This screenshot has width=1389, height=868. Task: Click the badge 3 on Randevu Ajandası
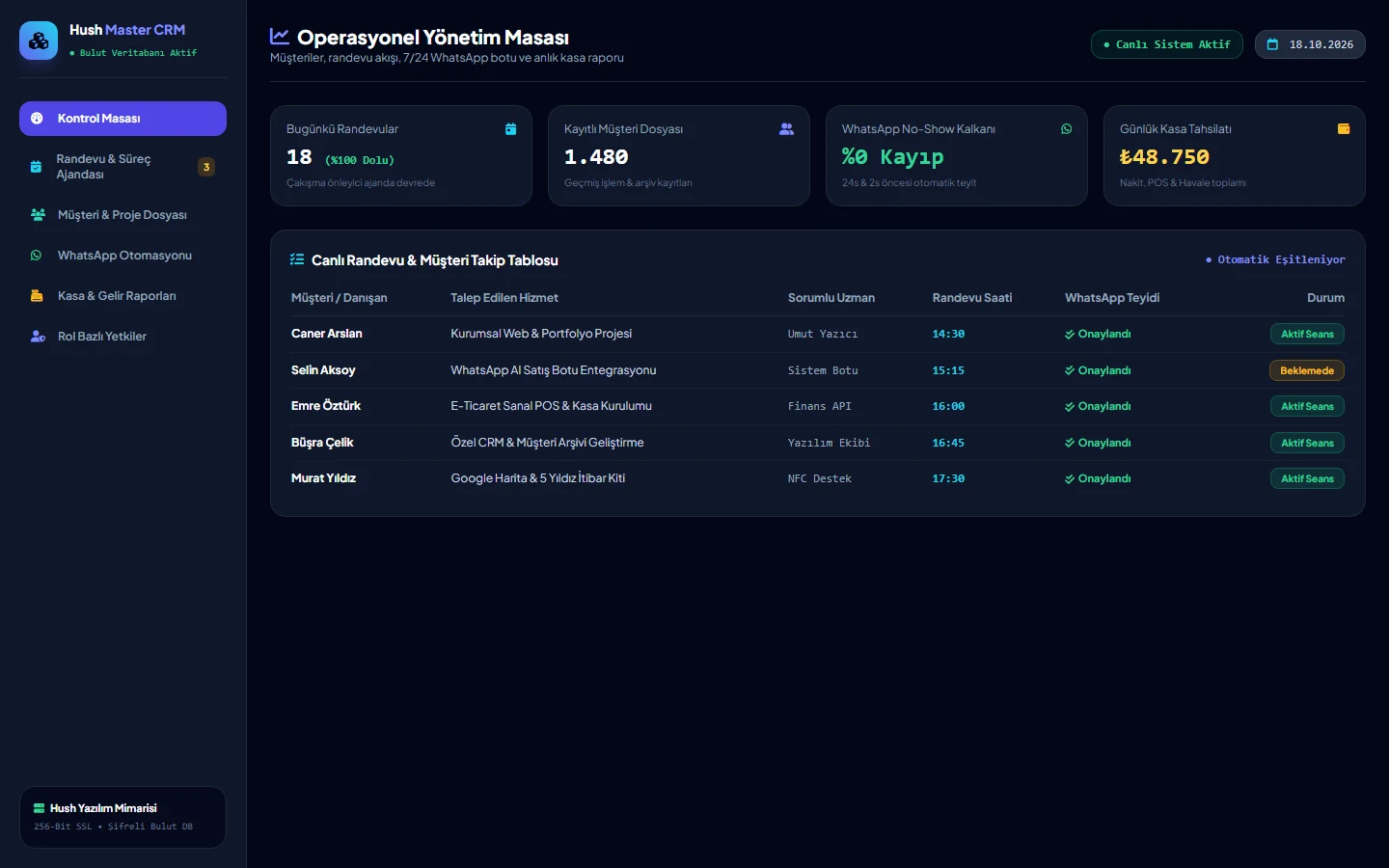pos(206,167)
